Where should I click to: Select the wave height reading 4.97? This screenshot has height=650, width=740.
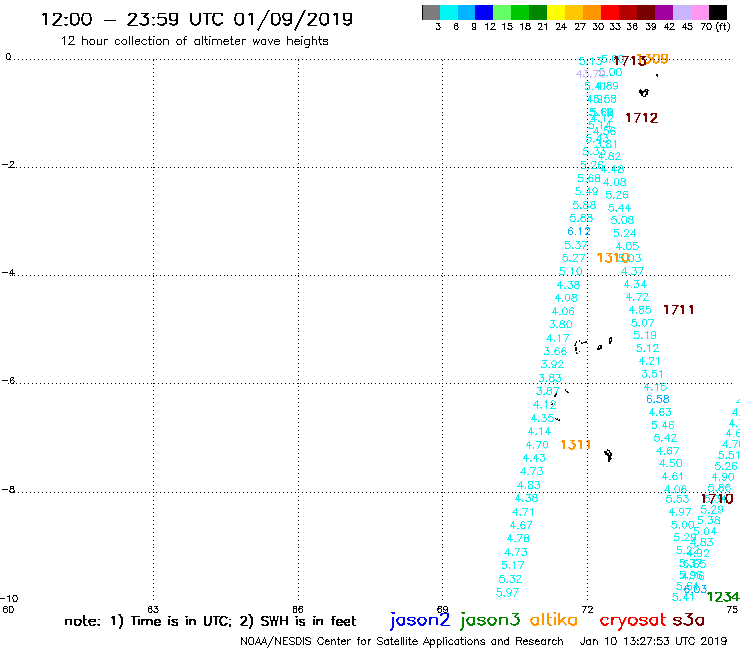coord(680,512)
